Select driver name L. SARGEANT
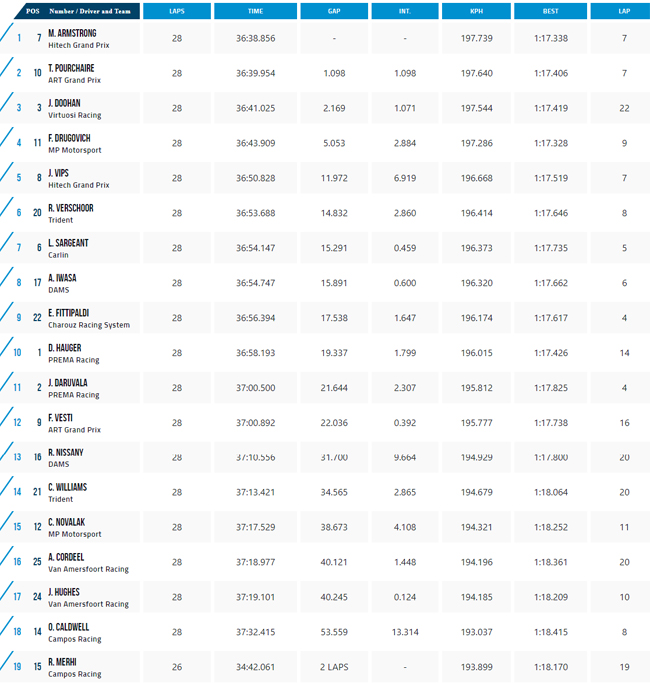650x683 pixels. pos(68,243)
